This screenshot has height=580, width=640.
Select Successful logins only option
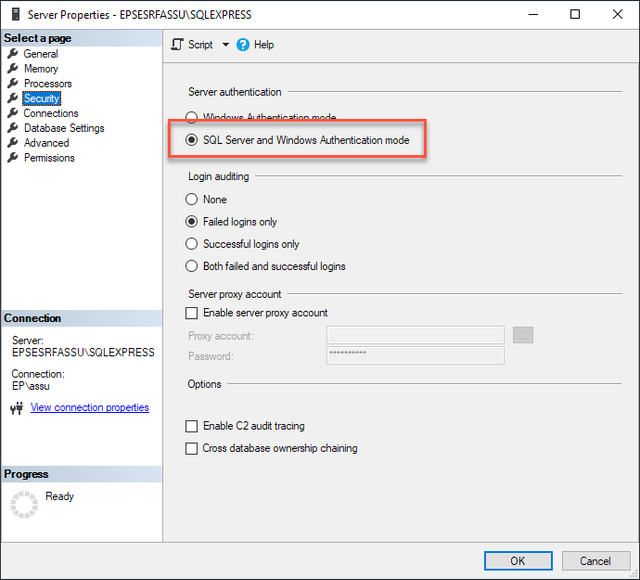coord(242,244)
